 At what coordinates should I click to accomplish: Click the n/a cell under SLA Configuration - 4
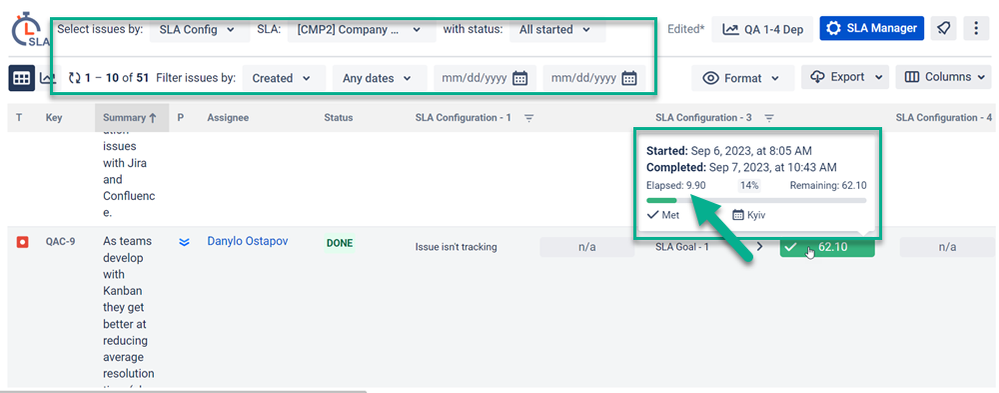click(947, 247)
